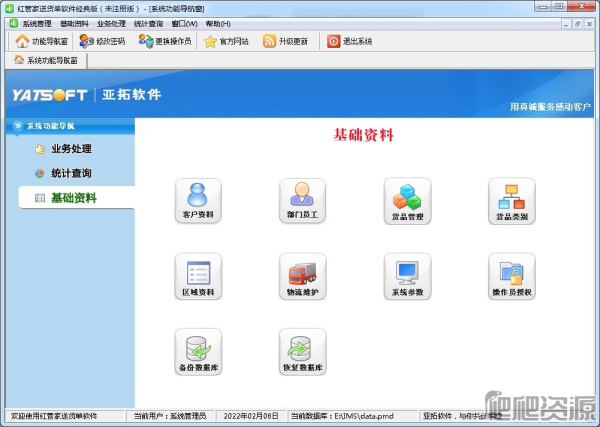Viewport: 600px width, 427px height.
Task: Minimize the main application window
Action: click(543, 6)
